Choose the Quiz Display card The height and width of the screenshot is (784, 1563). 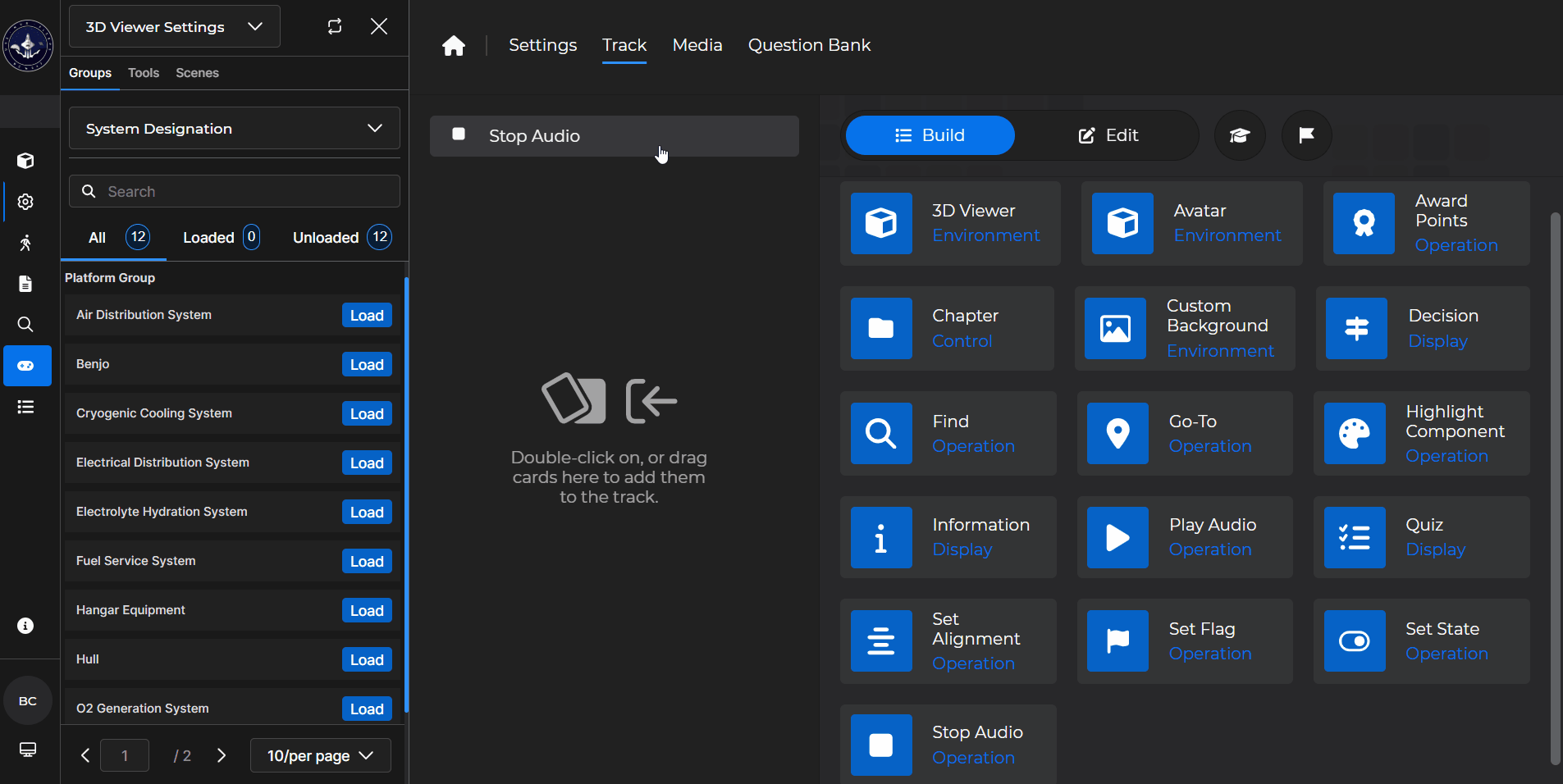click(1422, 537)
